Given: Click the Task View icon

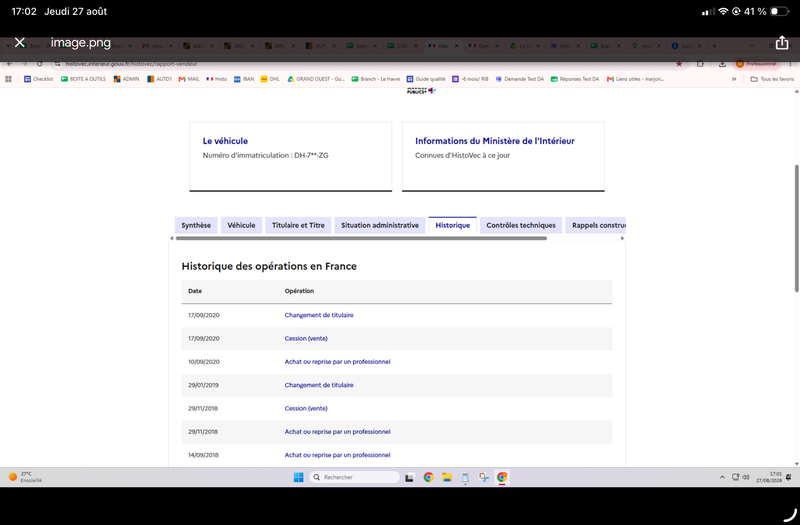Looking at the screenshot, I should pos(409,478).
